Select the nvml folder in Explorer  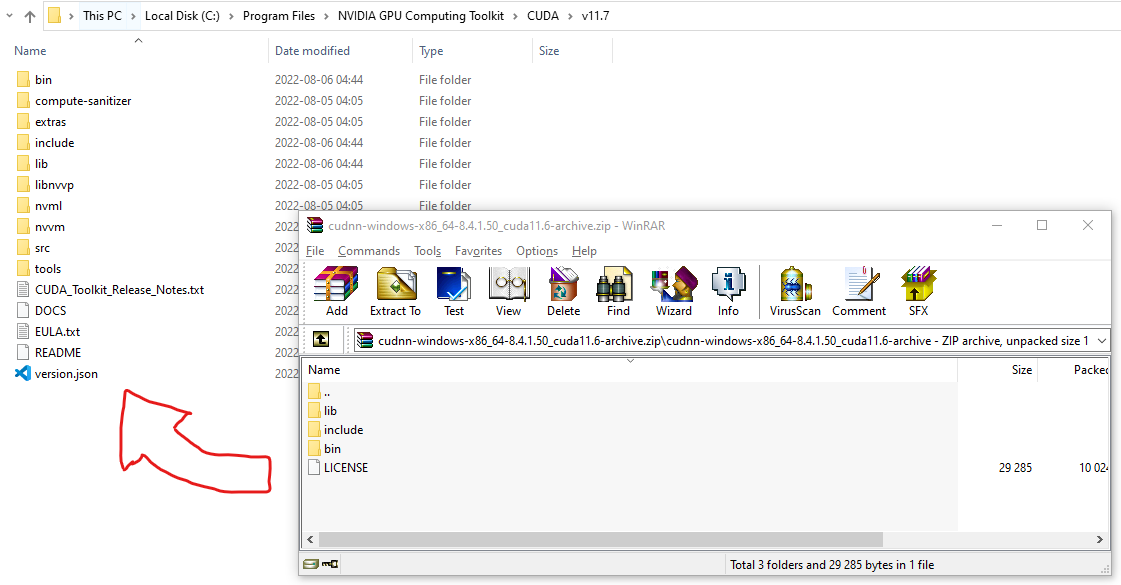39,206
